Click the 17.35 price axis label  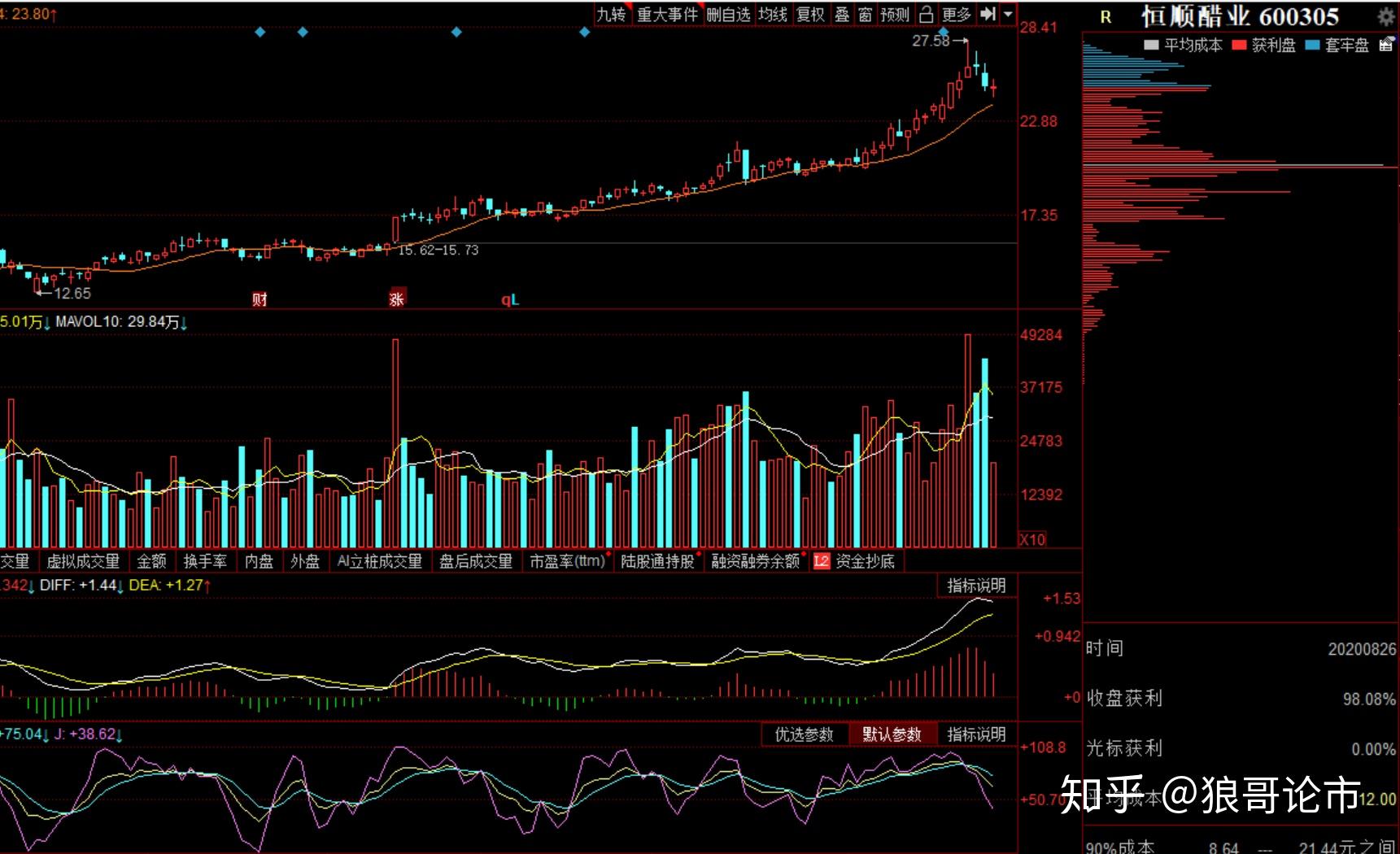coord(1039,216)
